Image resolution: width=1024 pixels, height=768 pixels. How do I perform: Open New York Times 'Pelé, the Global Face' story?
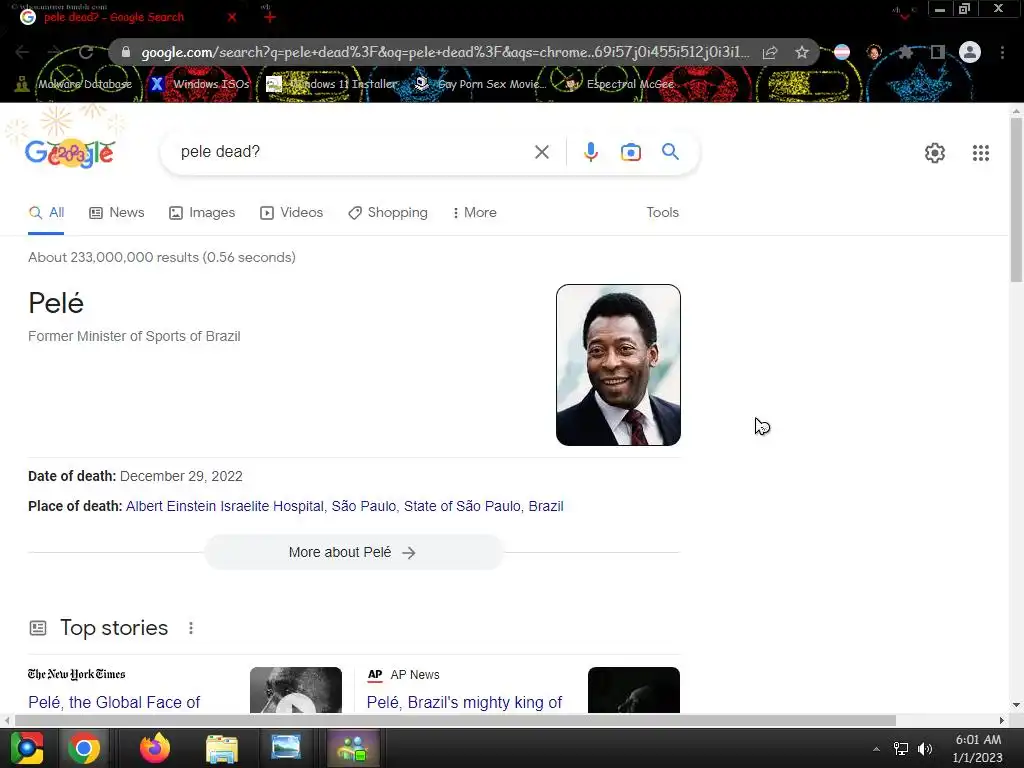(114, 702)
